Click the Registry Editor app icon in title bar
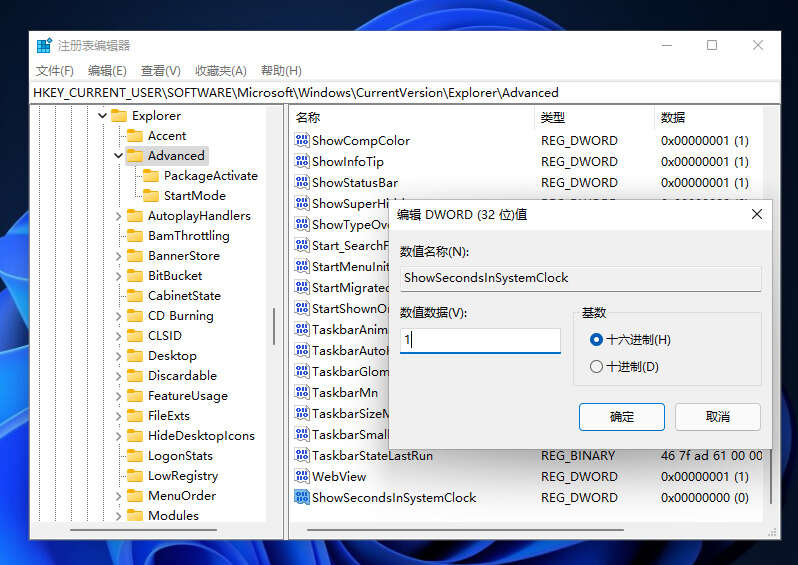 [x=44, y=45]
